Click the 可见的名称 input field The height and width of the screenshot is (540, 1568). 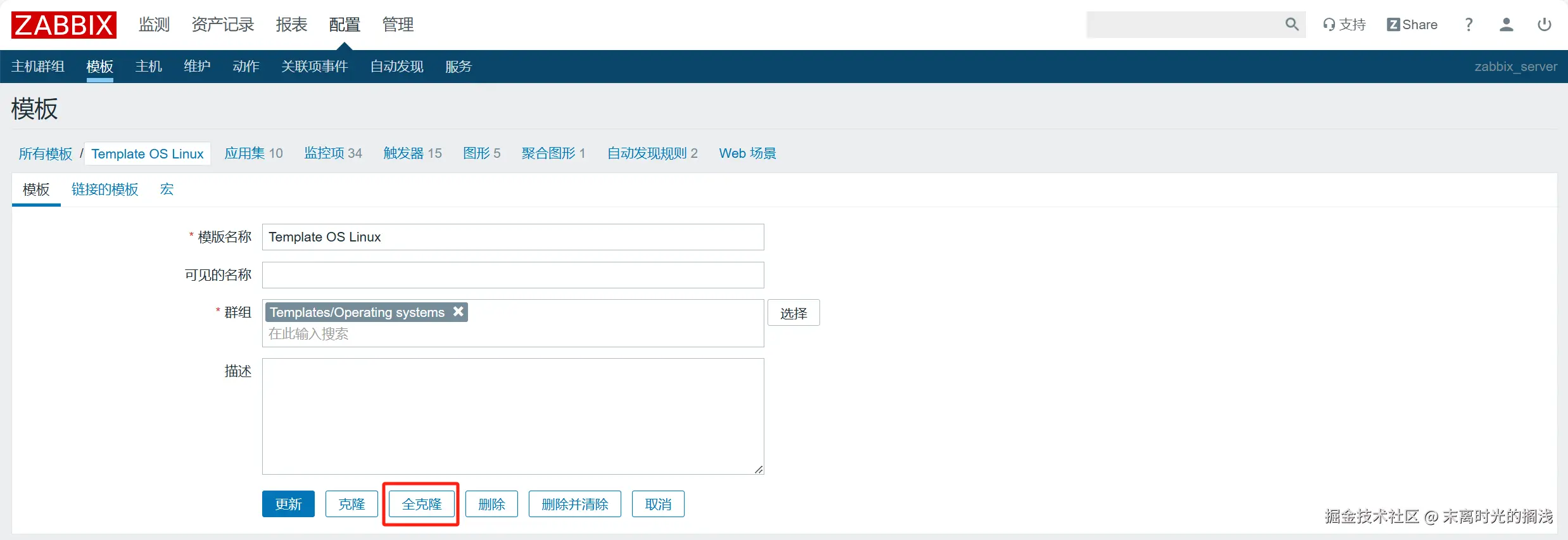[x=513, y=275]
